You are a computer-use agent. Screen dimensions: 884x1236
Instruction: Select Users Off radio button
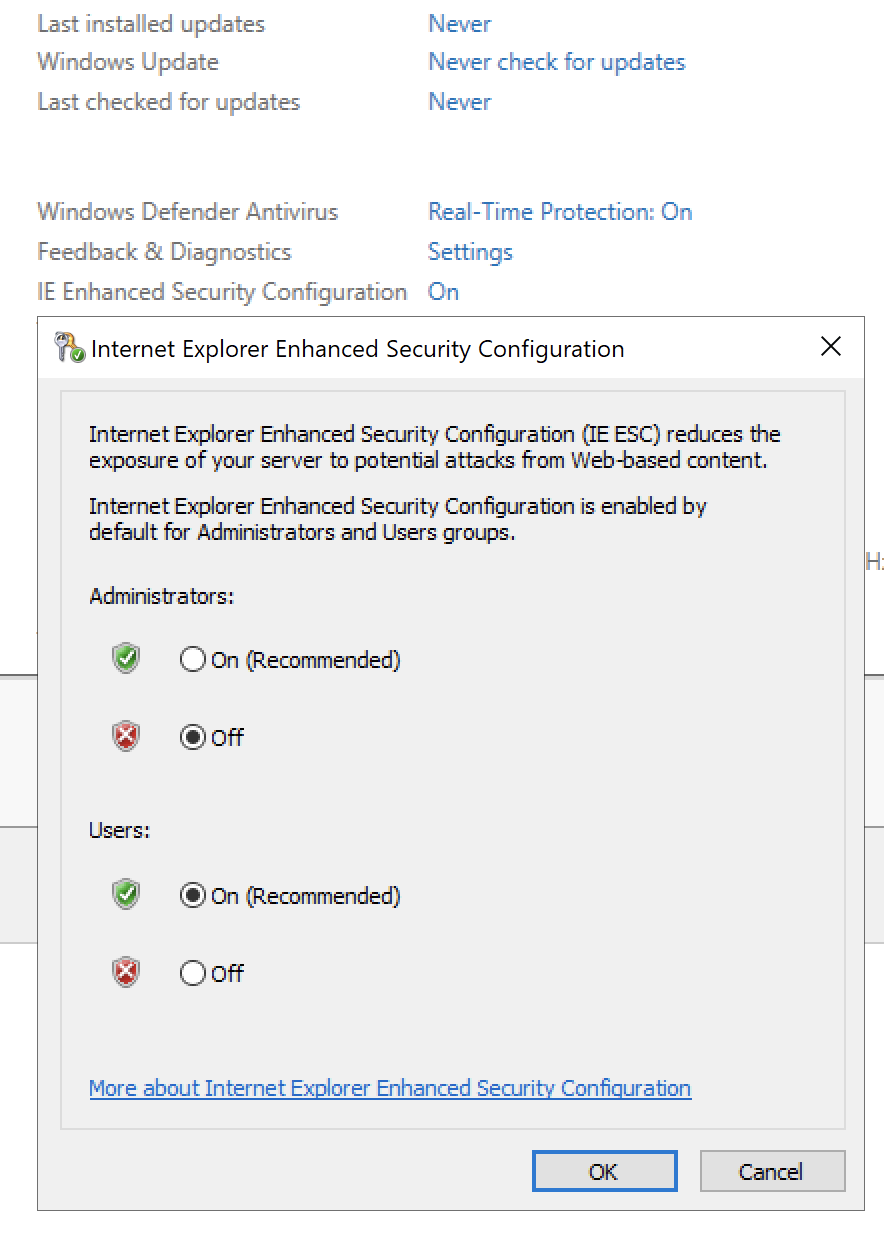pos(192,973)
